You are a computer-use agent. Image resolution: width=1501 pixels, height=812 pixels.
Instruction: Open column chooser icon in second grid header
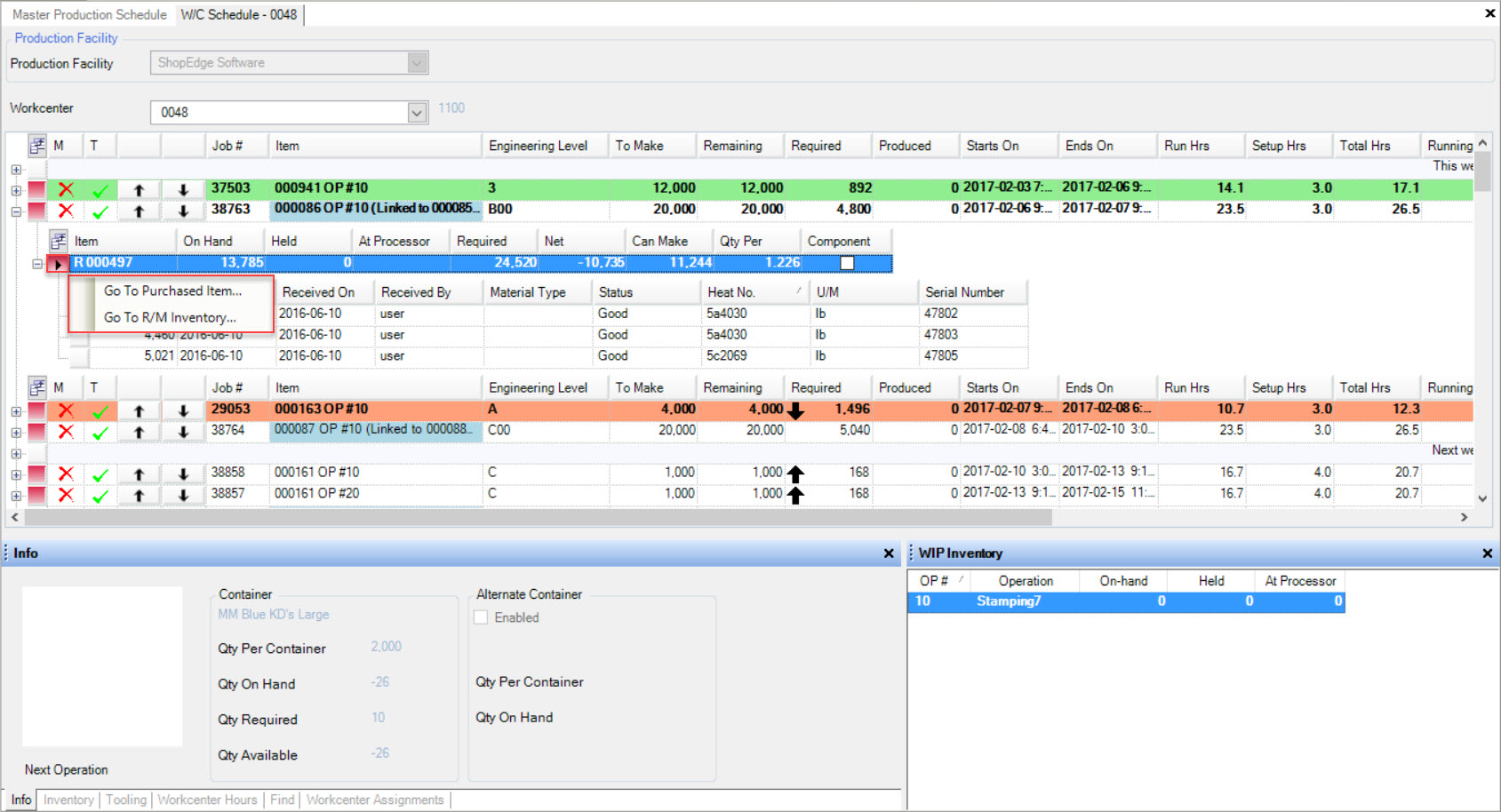pyautogui.click(x=37, y=387)
